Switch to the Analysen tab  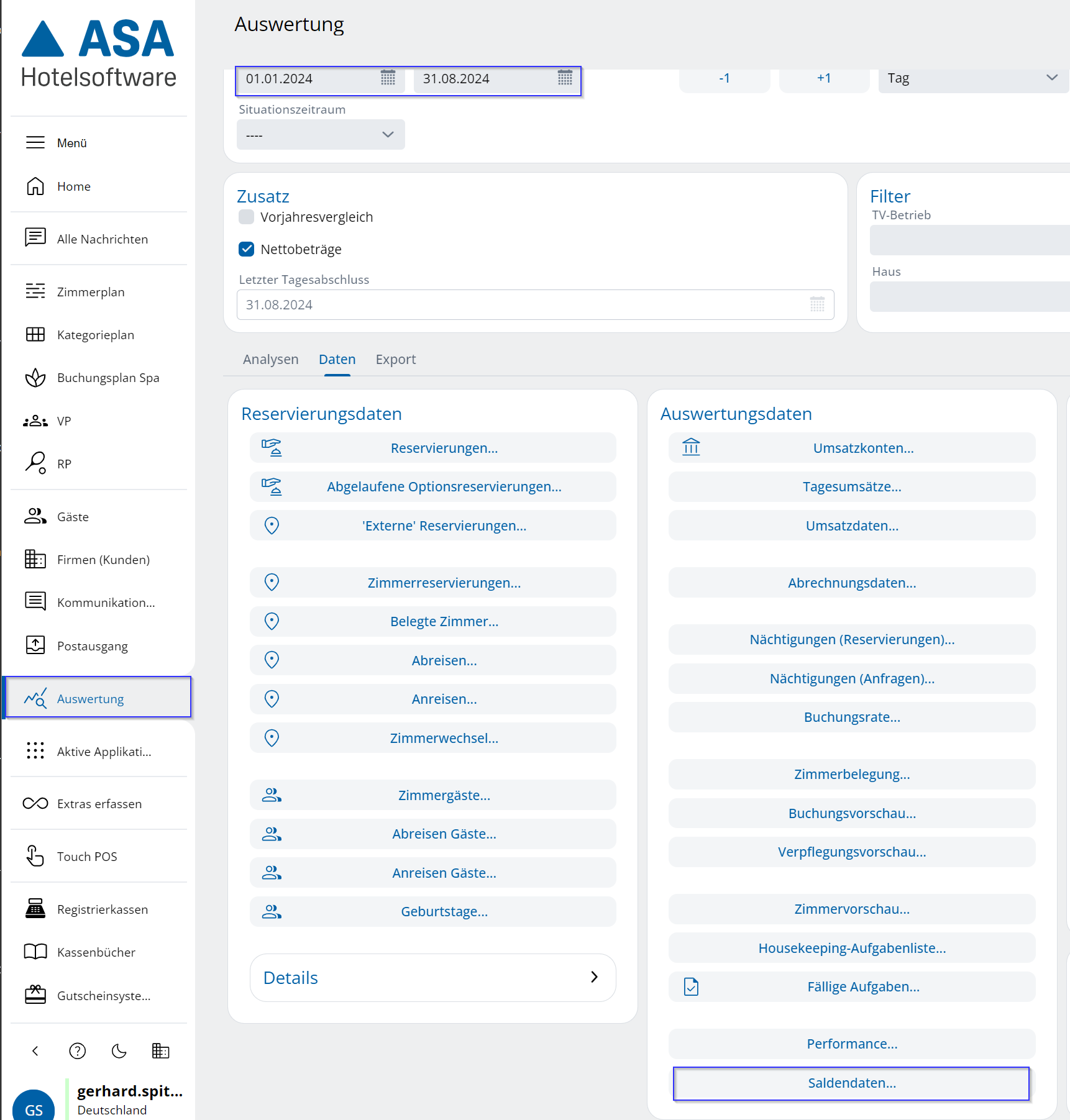point(270,360)
